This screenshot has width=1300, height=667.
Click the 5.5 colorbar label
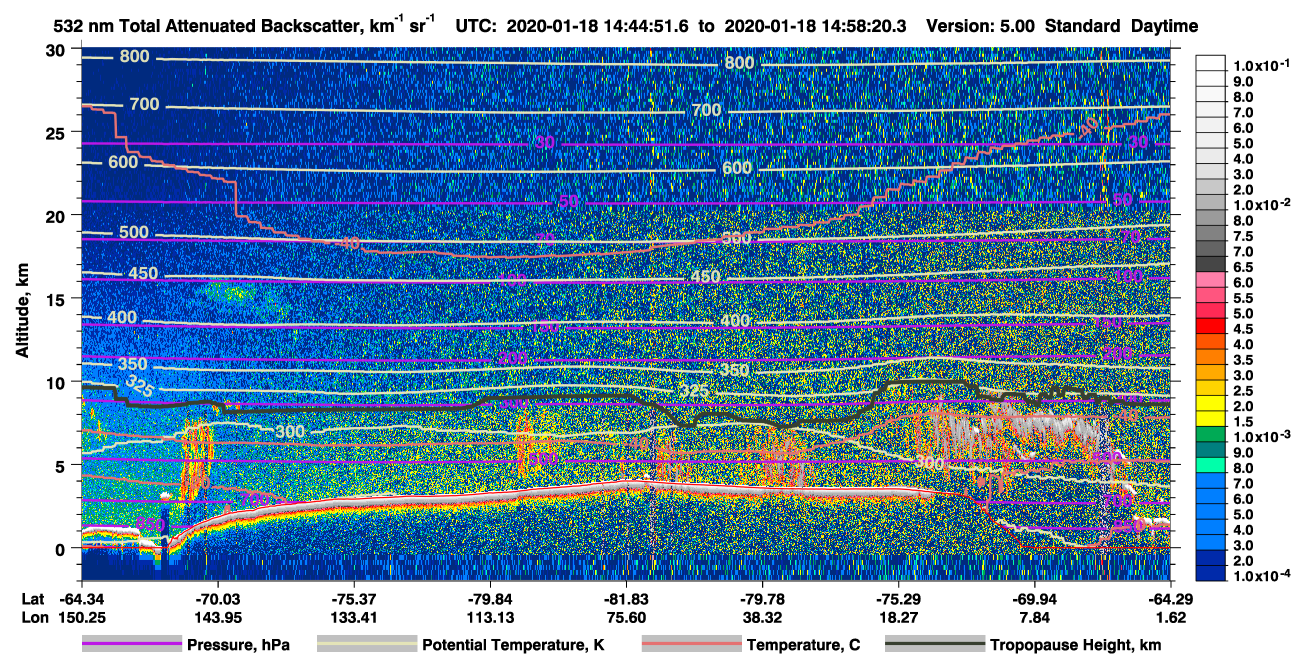[1244, 298]
